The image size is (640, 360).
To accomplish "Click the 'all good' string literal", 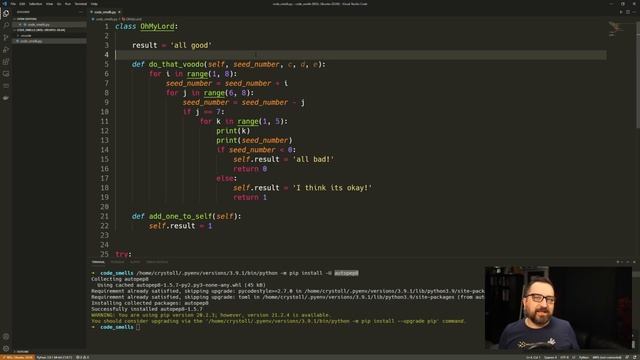I will click(191, 45).
